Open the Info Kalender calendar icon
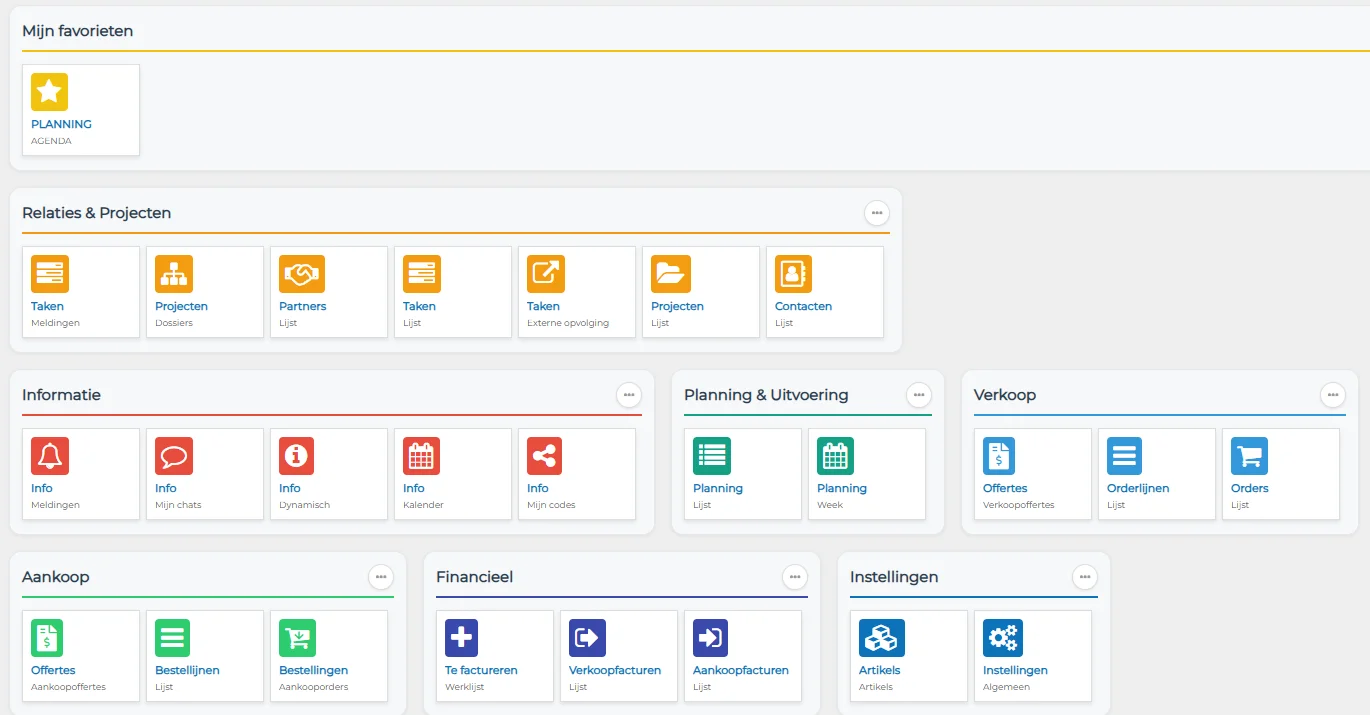 (x=422, y=456)
